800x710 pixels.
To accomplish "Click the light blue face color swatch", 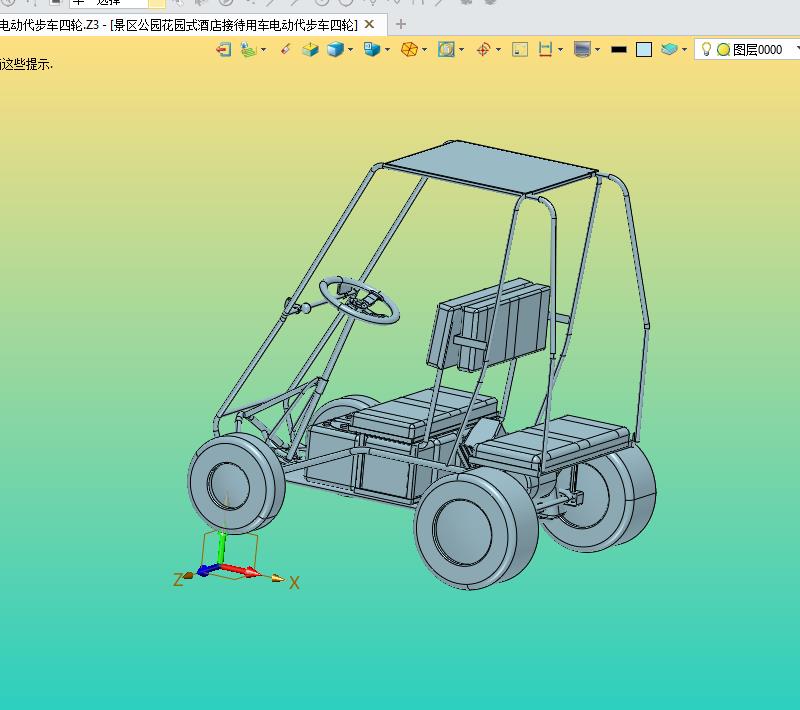I will coord(644,49).
